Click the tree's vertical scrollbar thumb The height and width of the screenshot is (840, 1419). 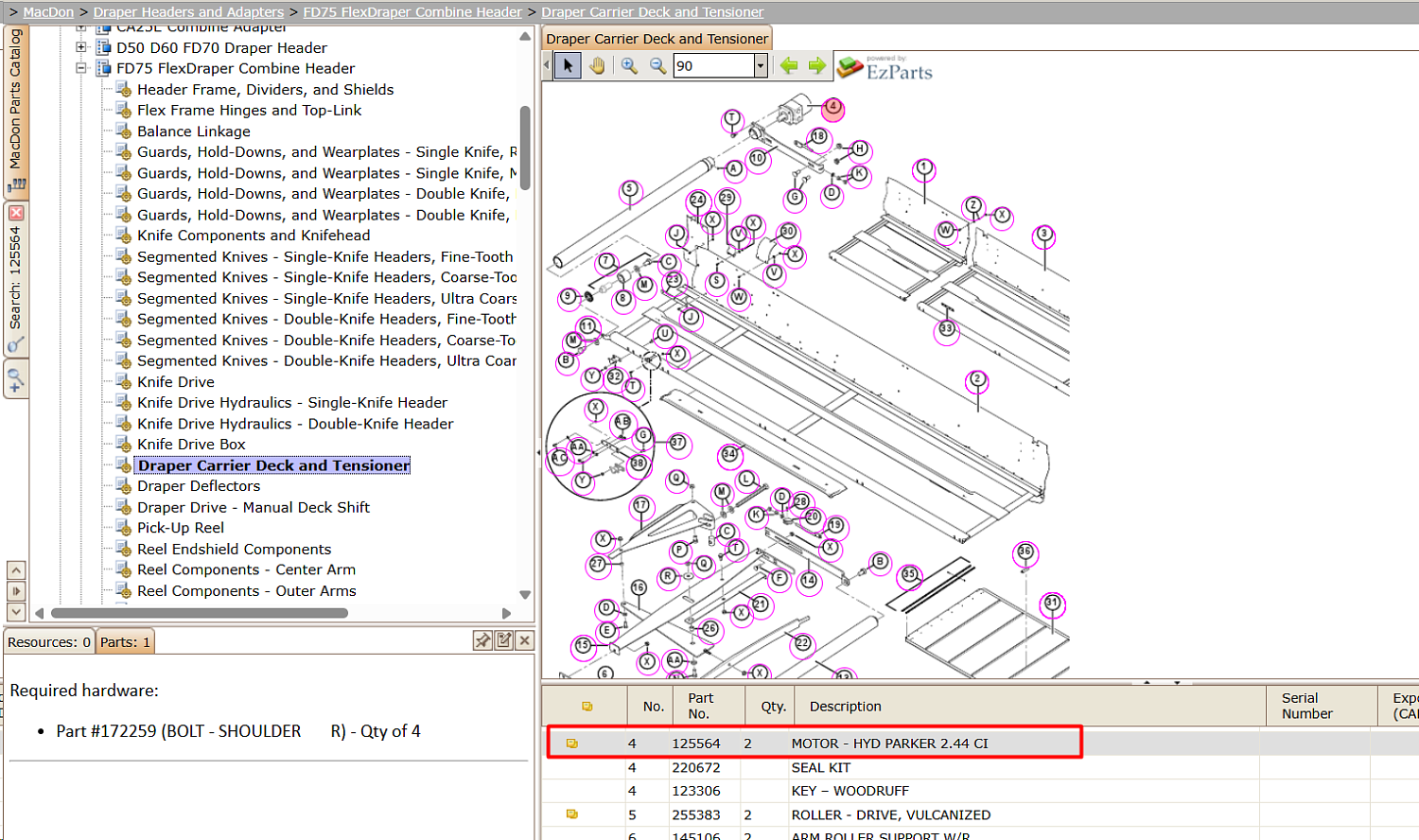click(x=525, y=148)
